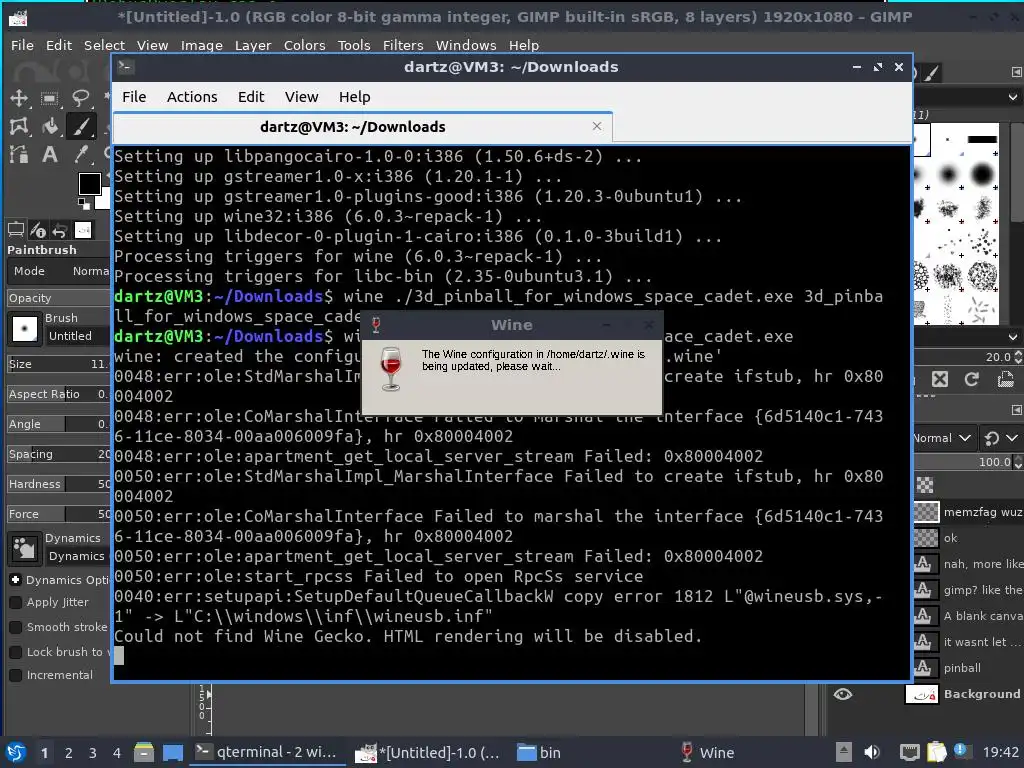Click the Wine taskbar button
The width and height of the screenshot is (1024, 768).
(708, 752)
